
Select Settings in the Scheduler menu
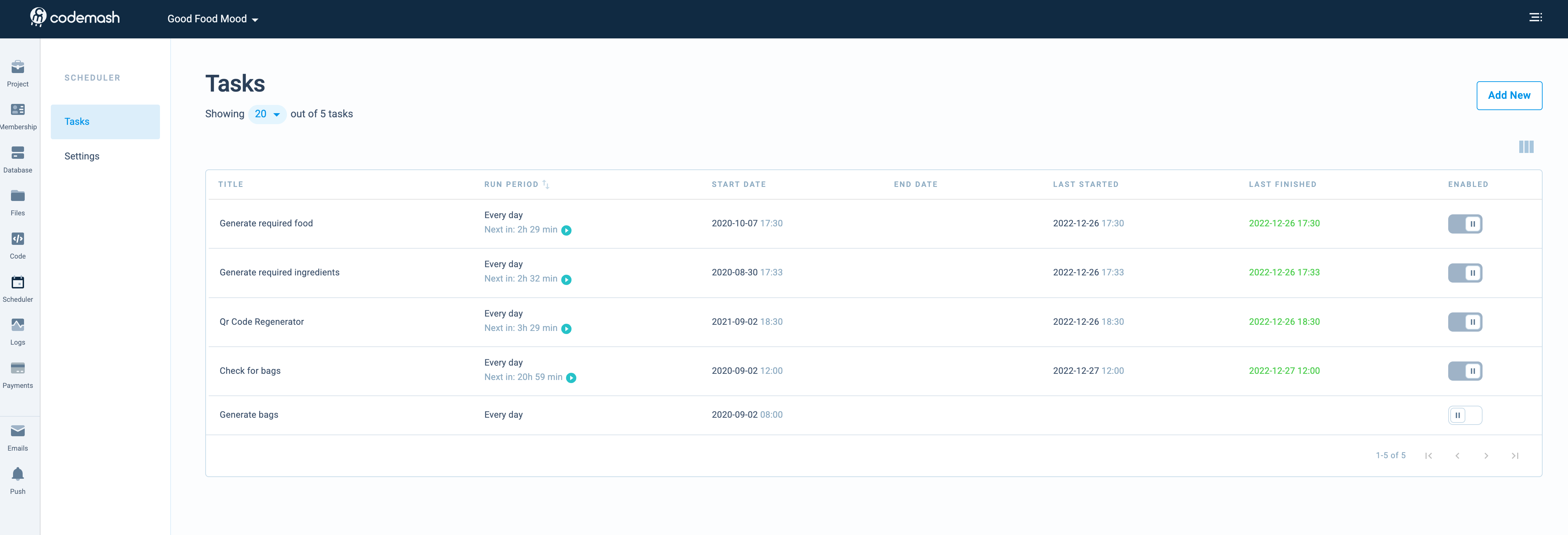coord(82,156)
